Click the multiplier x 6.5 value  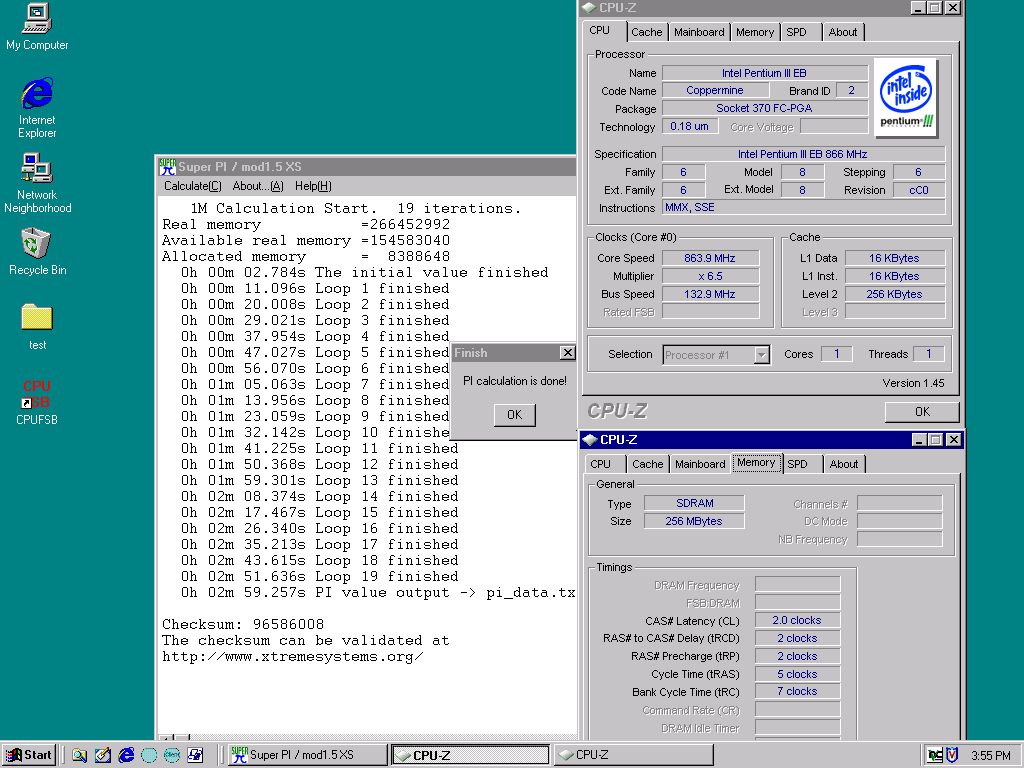(x=711, y=276)
